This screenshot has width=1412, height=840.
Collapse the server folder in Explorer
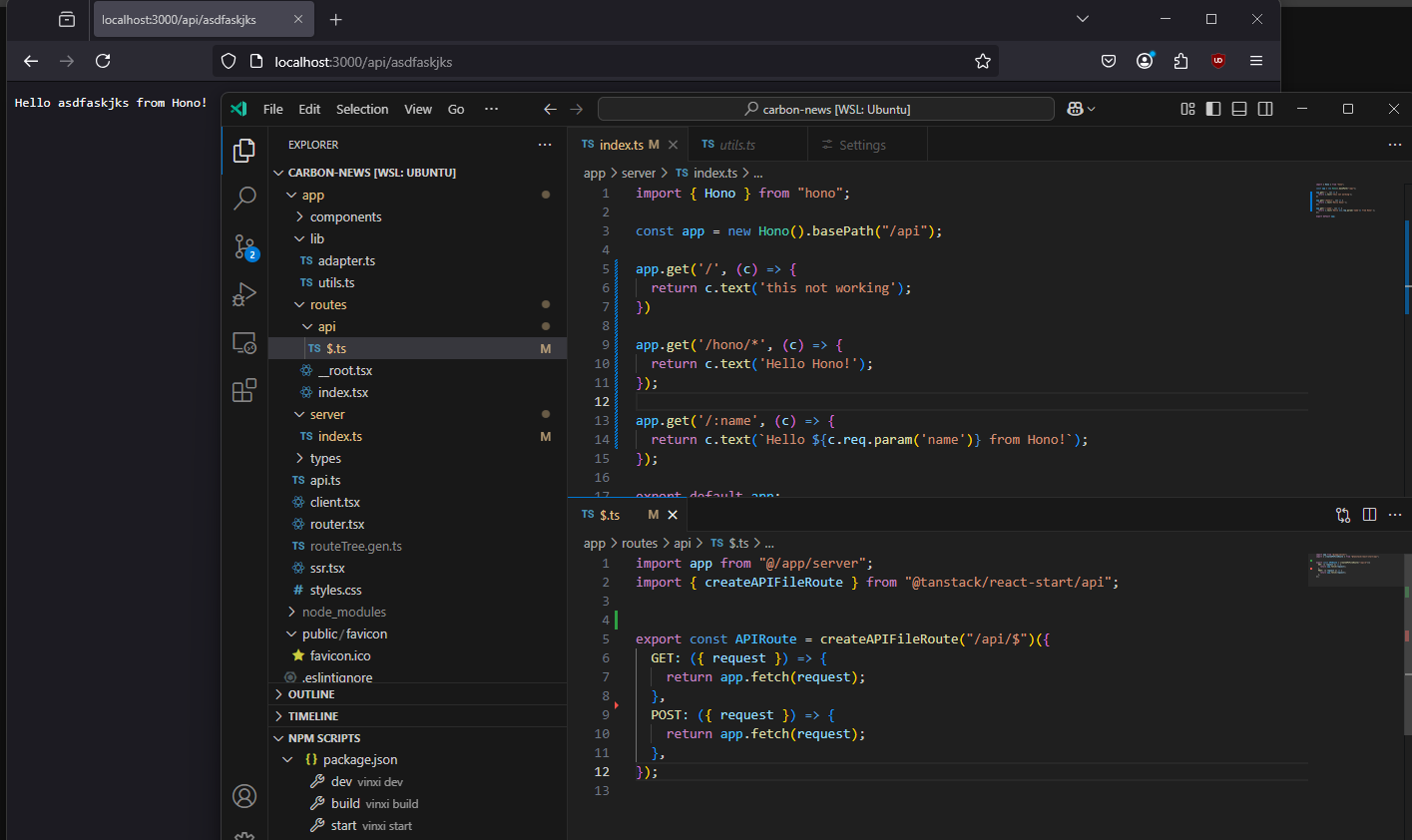pyautogui.click(x=299, y=414)
